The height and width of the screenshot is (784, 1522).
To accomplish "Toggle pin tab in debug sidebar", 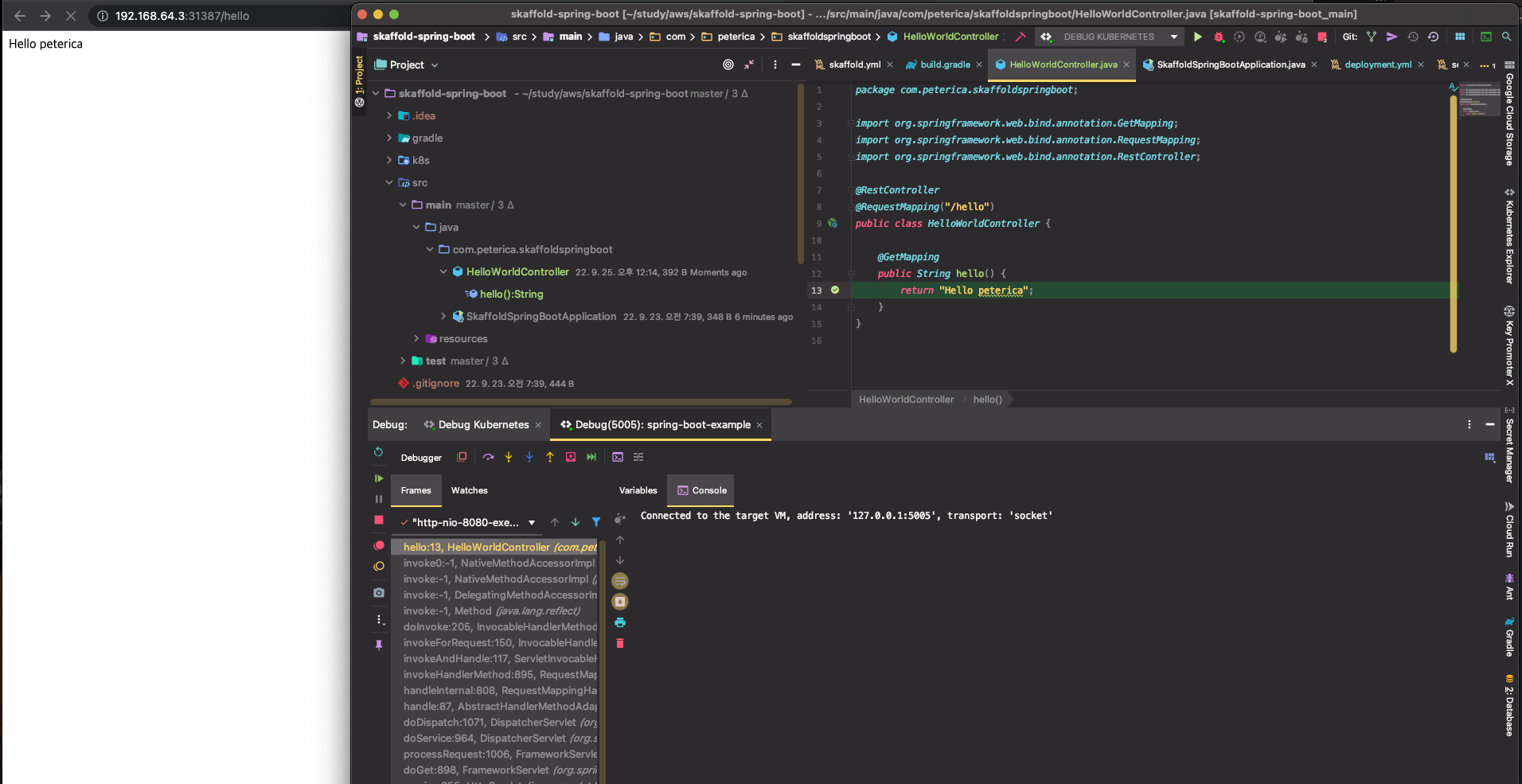I will tap(379, 646).
